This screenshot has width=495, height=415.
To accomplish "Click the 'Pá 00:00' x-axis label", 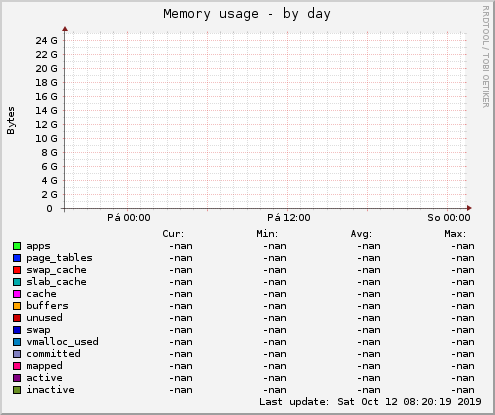I will [x=129, y=218].
